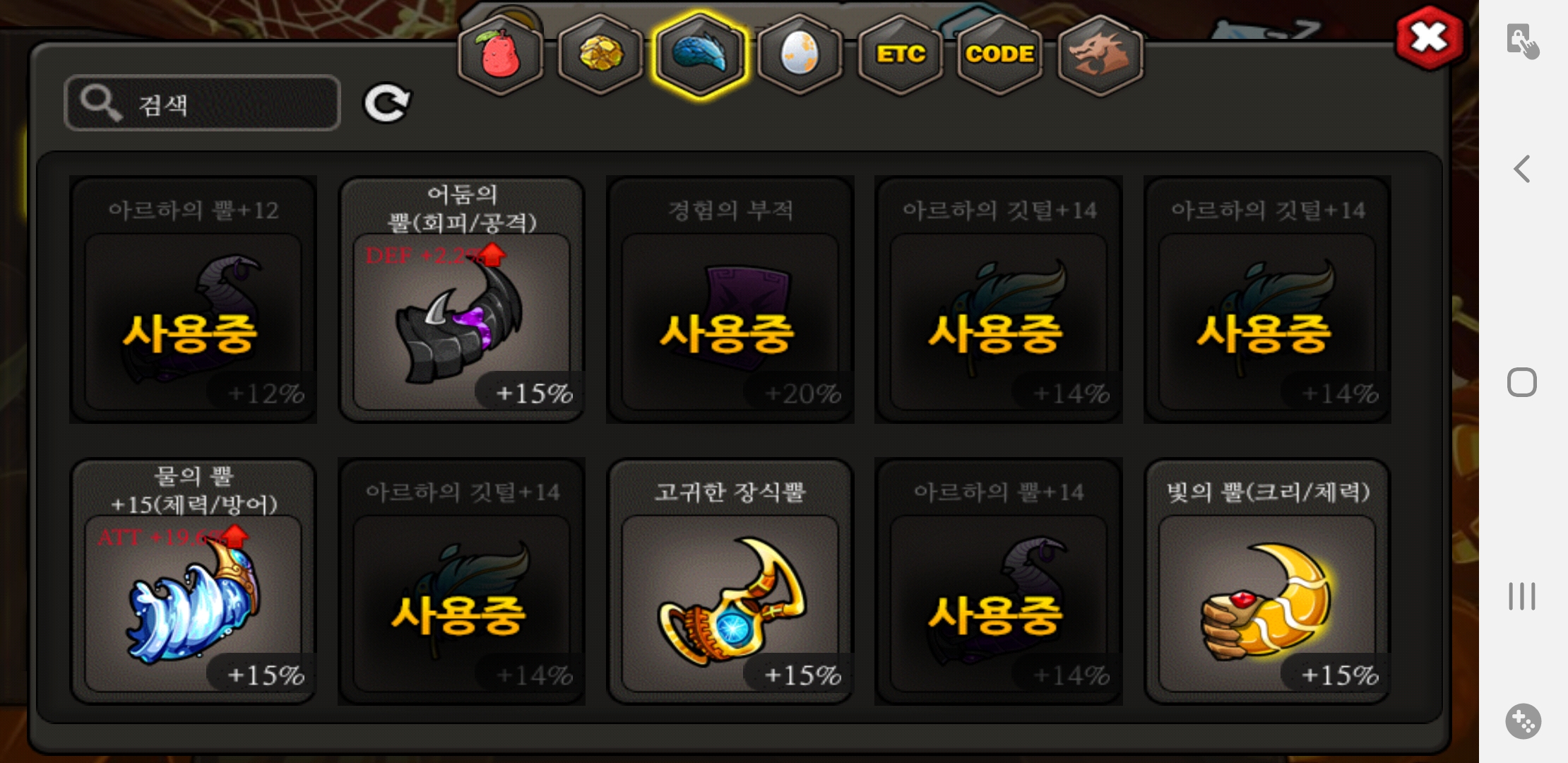
Task: Select the gold ore category tab
Action: tap(600, 55)
